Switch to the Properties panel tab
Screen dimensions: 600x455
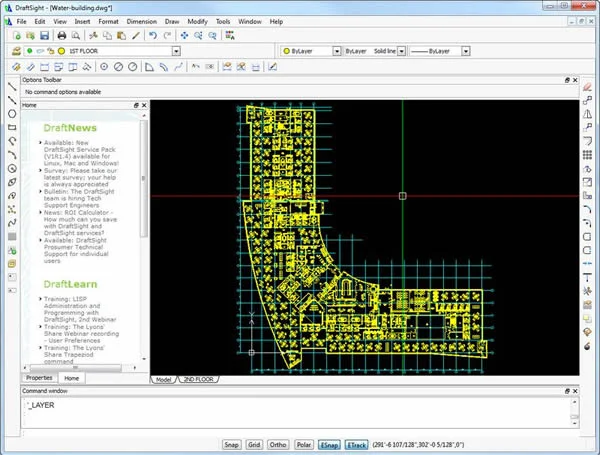[39, 378]
